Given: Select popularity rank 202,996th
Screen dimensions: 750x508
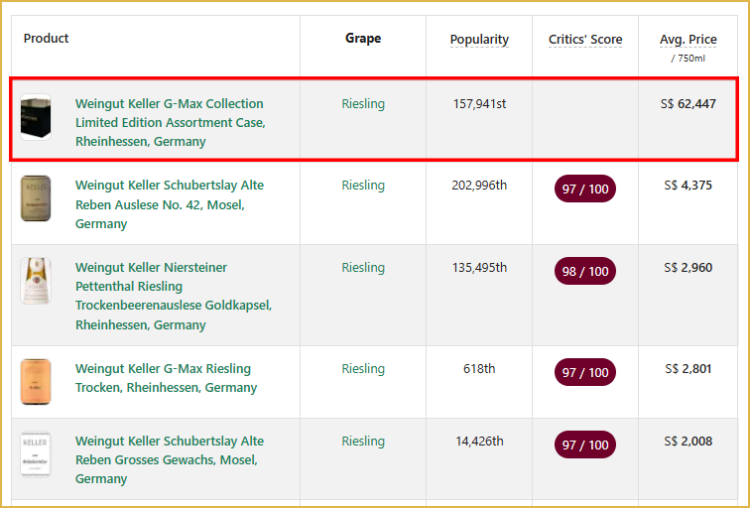Looking at the screenshot, I should 479,185.
